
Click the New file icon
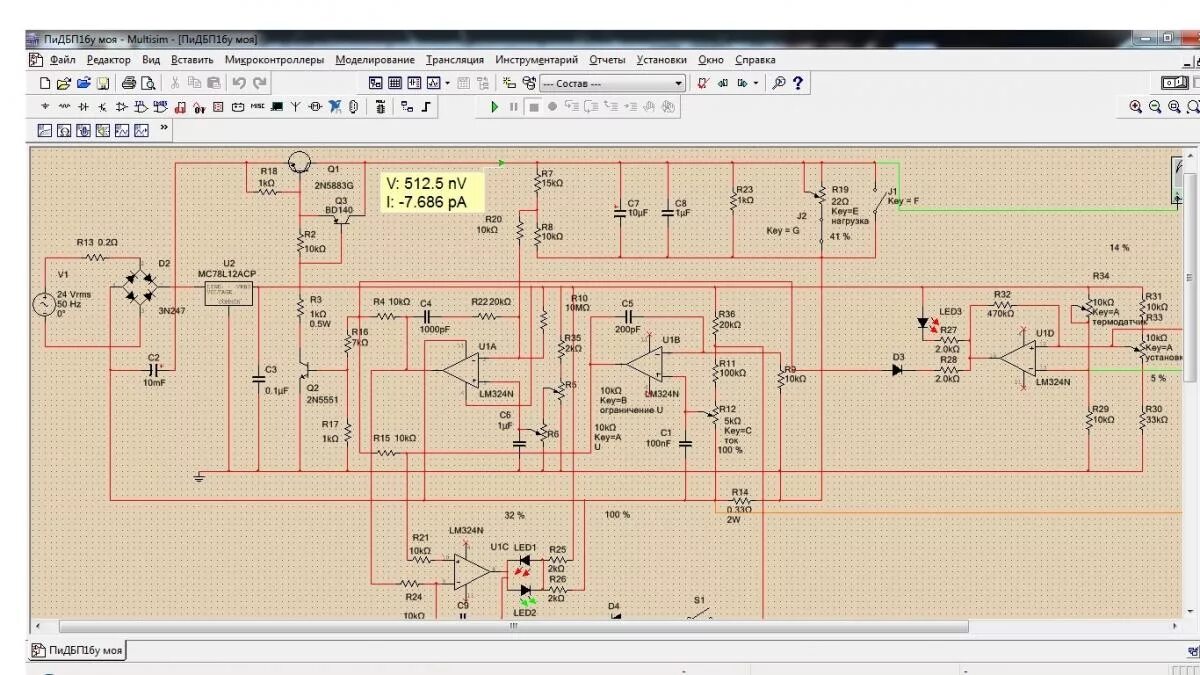pos(45,84)
